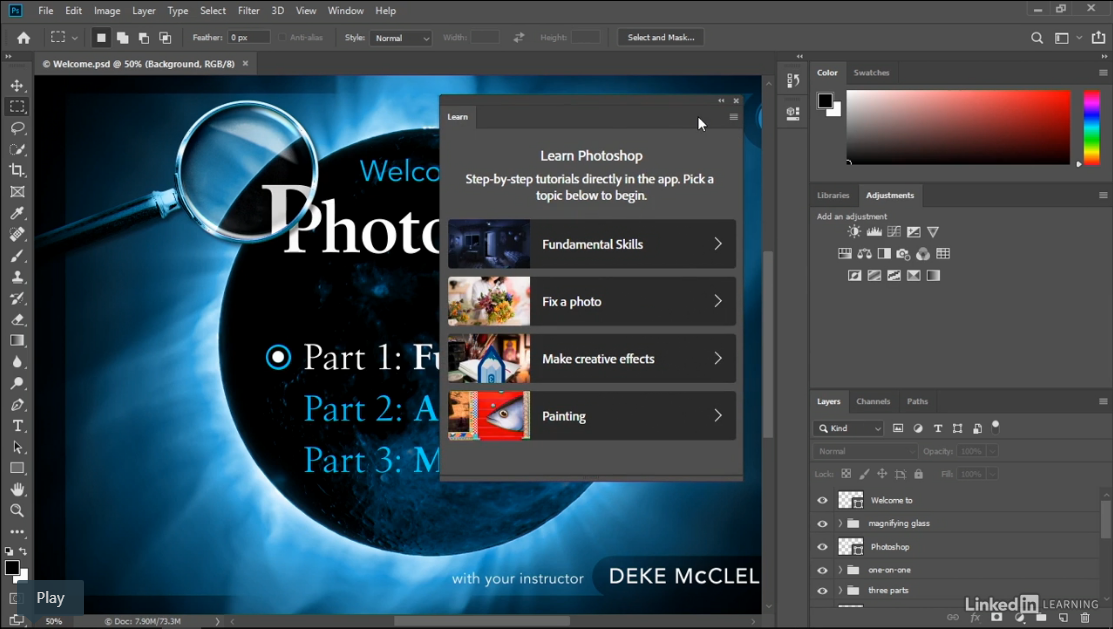Open the Layers panel flyout menu
This screenshot has width=1113, height=629.
1103,401
